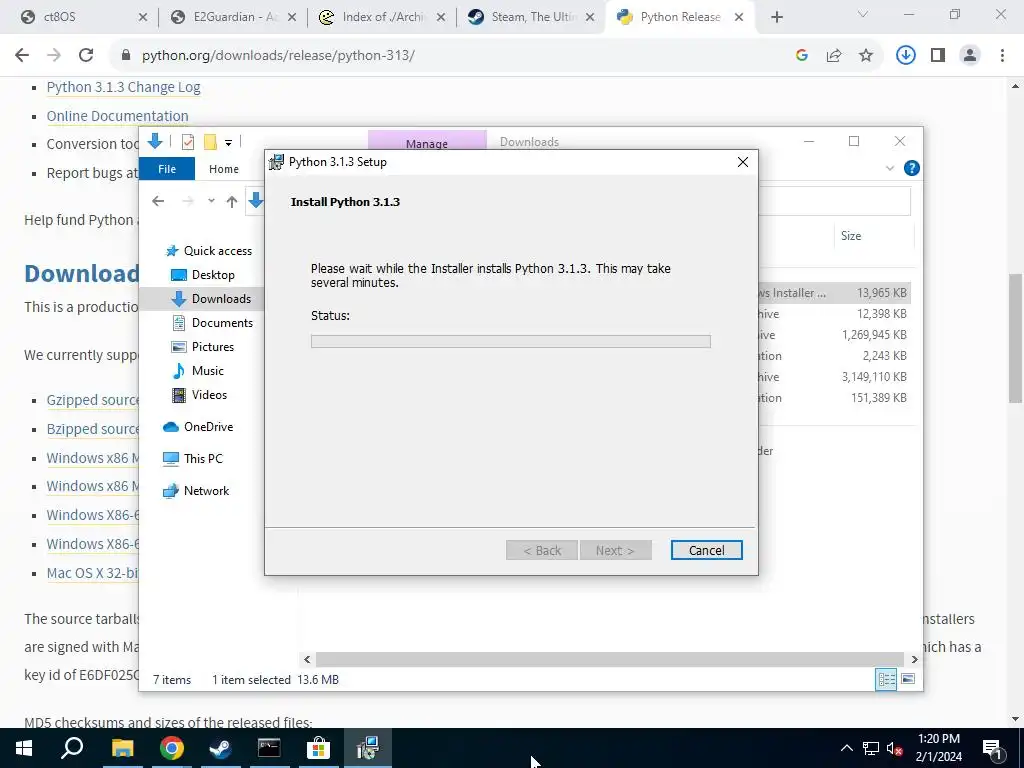Screen dimensions: 1024x768
Task: Open Videos folder in the sidebar
Action: point(209,395)
